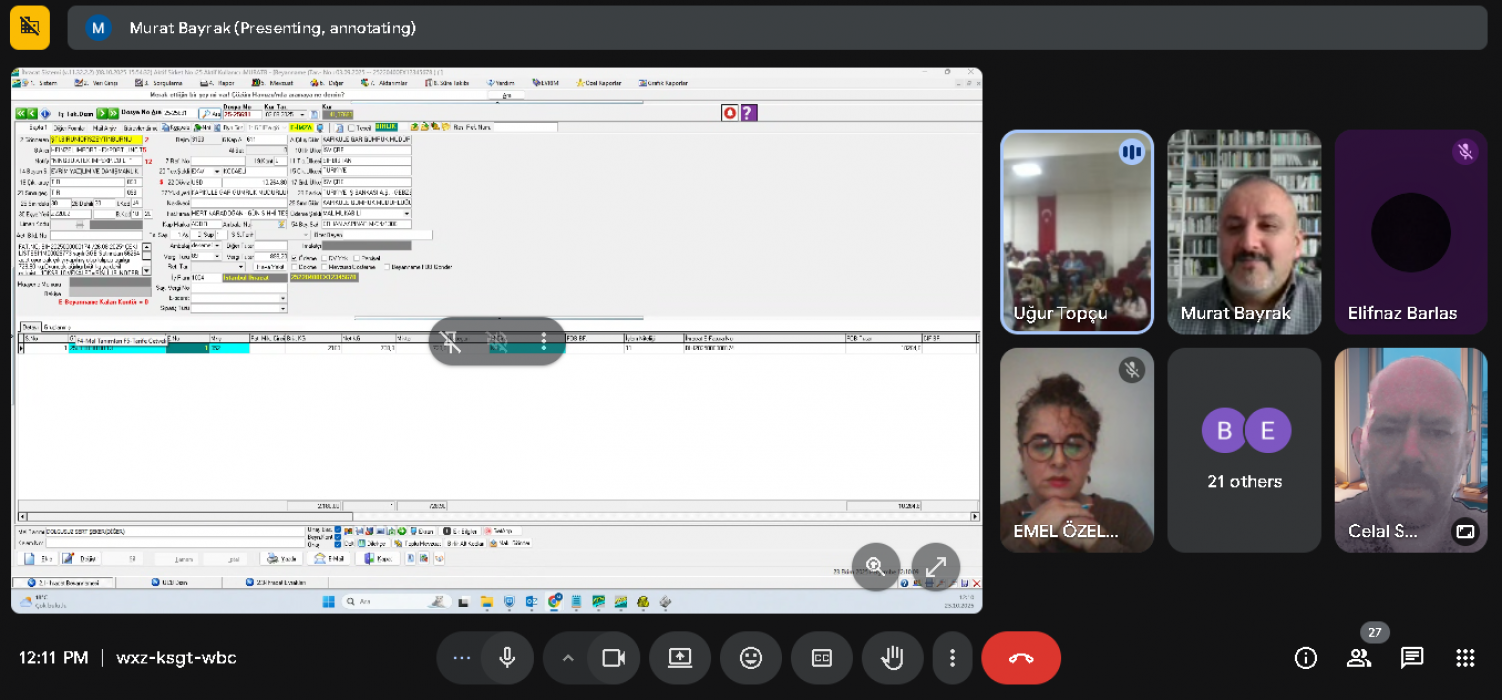This screenshot has height=700, width=1502.
Task: Open the three-dot more options menu beside leave call
Action: (952, 658)
